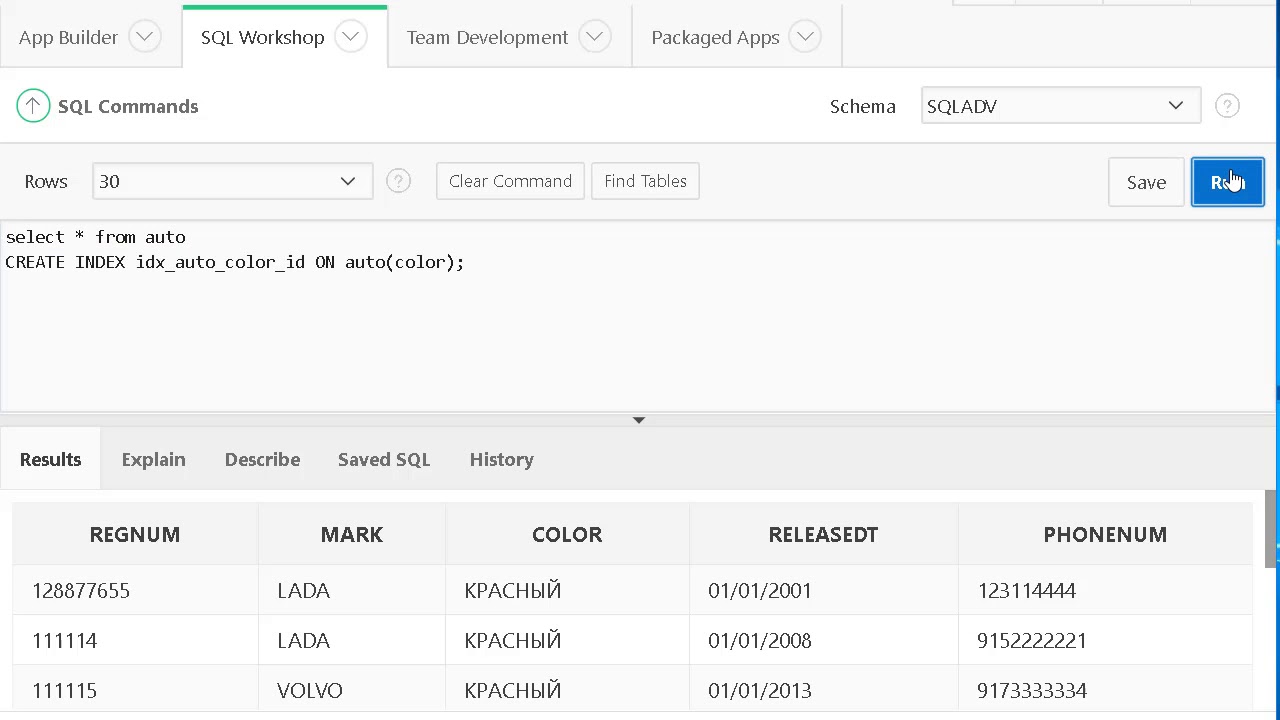
Task: Select the cell with REGNUM 111115
Action: pyautogui.click(x=135, y=690)
